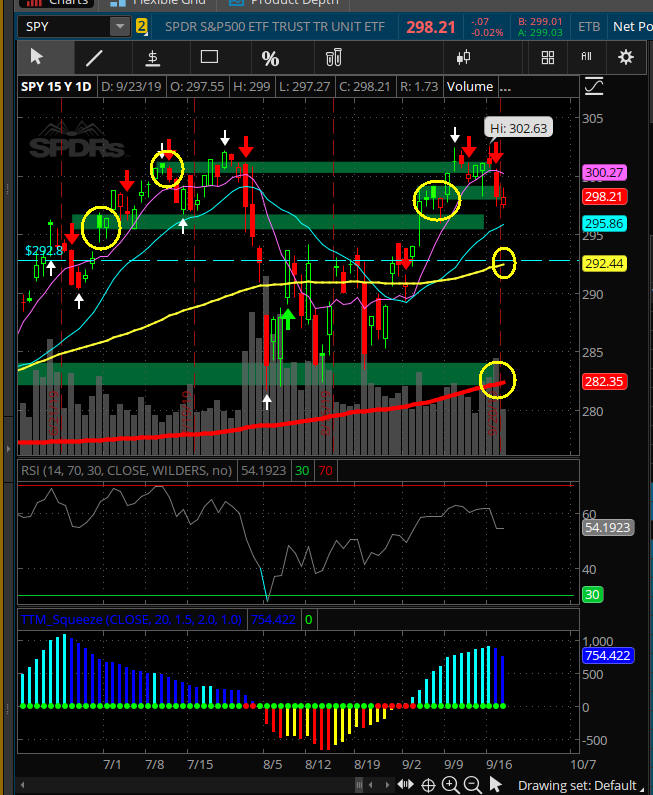This screenshot has width=653, height=795.
Task: Open the chart grid layout icon
Action: [548, 57]
